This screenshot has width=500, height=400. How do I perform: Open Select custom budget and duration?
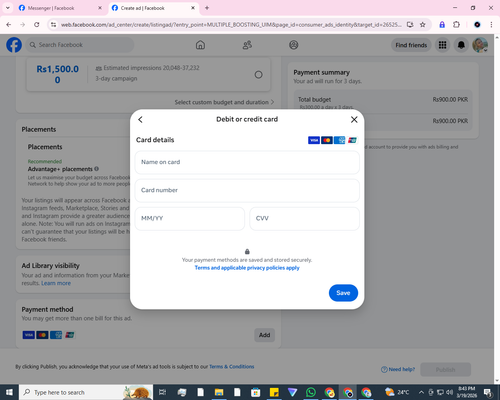click(x=224, y=102)
